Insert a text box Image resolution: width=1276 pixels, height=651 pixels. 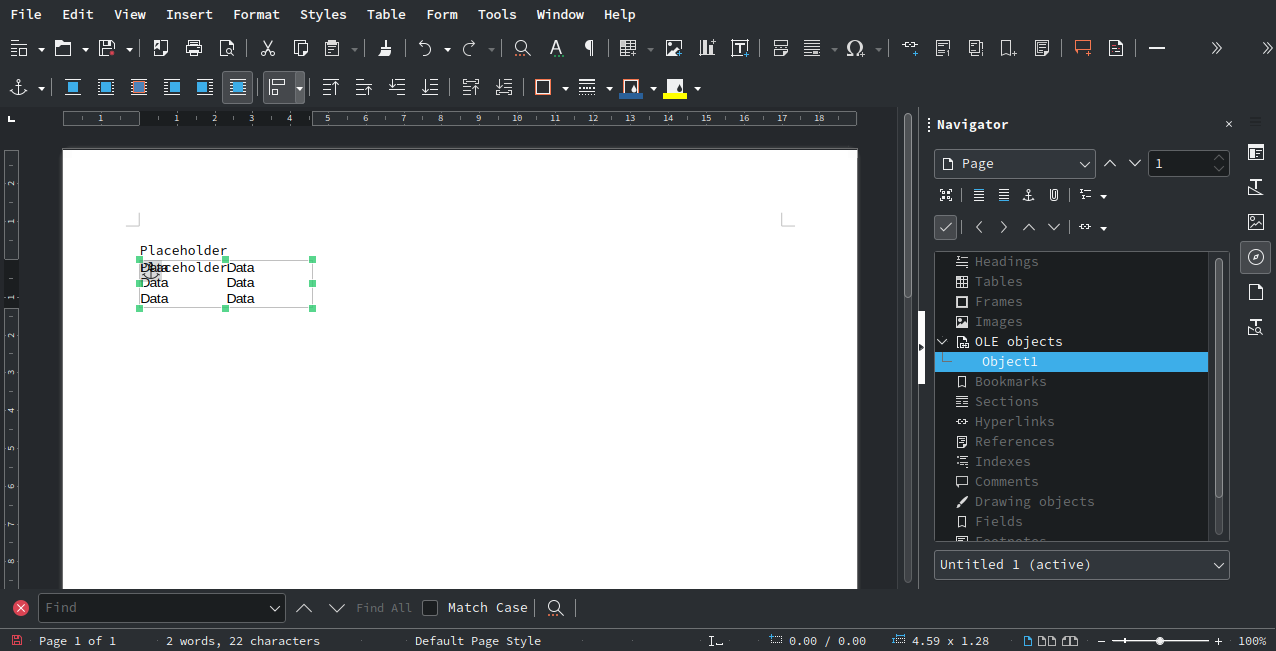click(740, 48)
